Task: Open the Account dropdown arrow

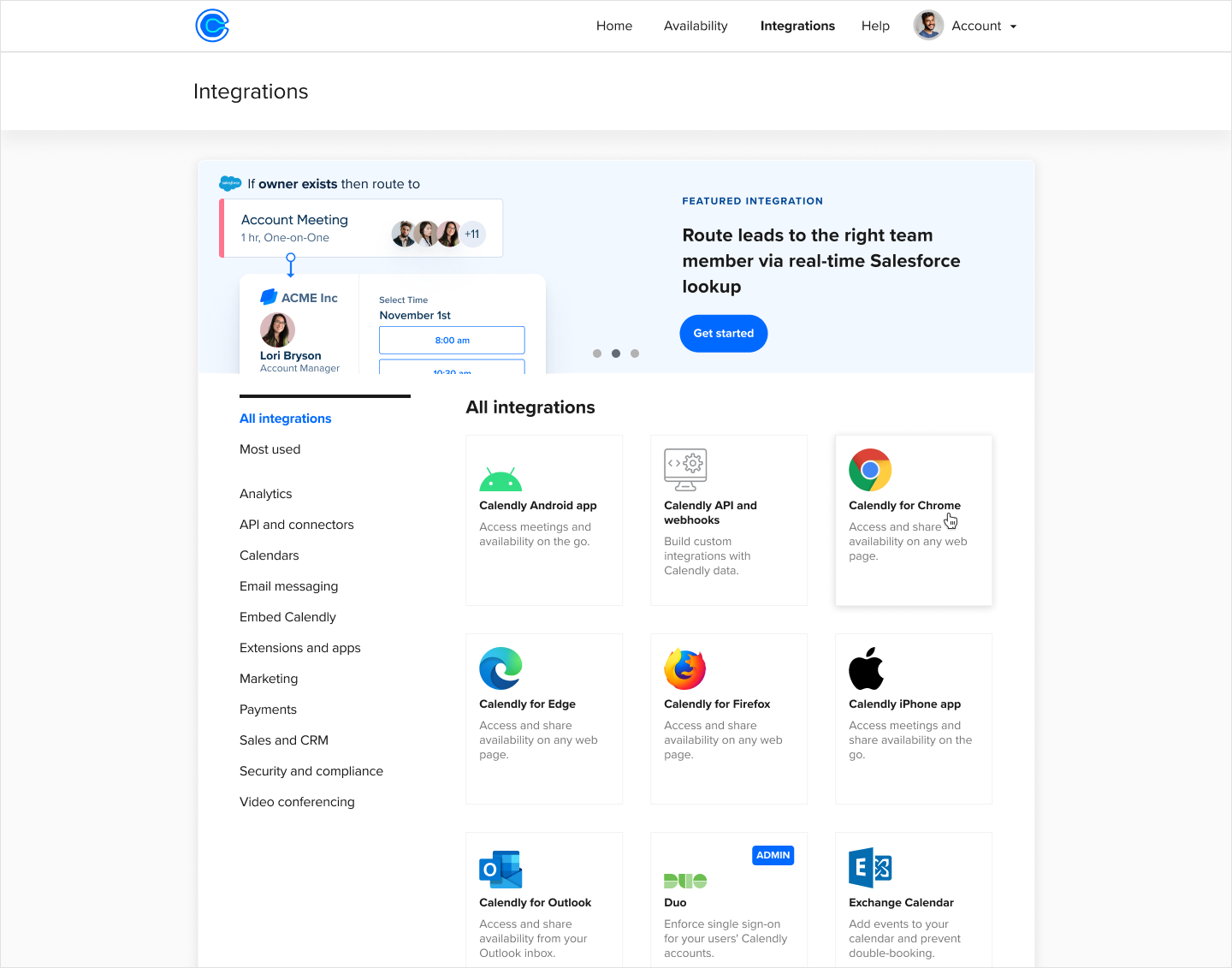Action: pos(1013,27)
